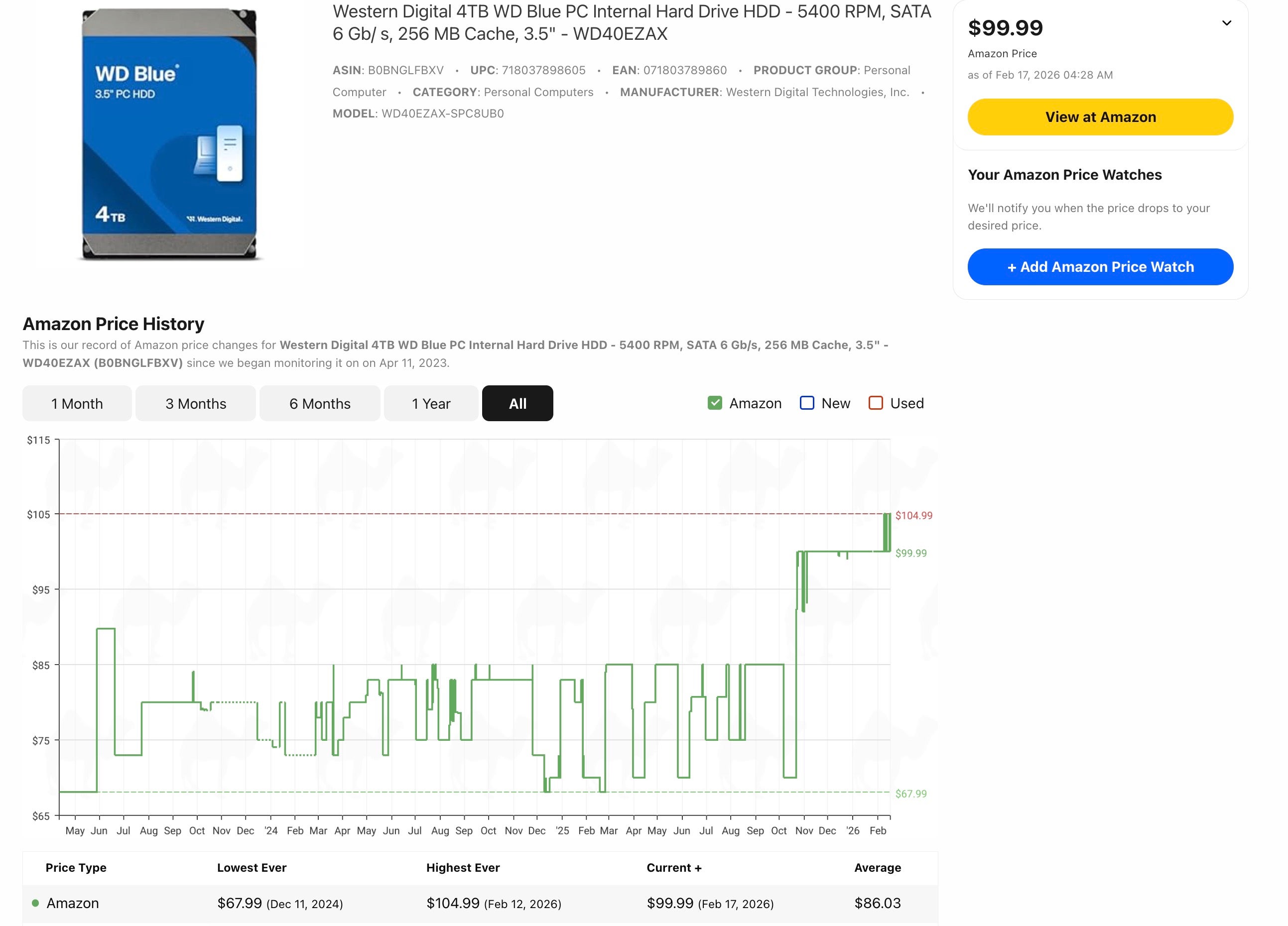The height and width of the screenshot is (926, 1288).
Task: Select the 1 Month range tab
Action: pos(77,403)
